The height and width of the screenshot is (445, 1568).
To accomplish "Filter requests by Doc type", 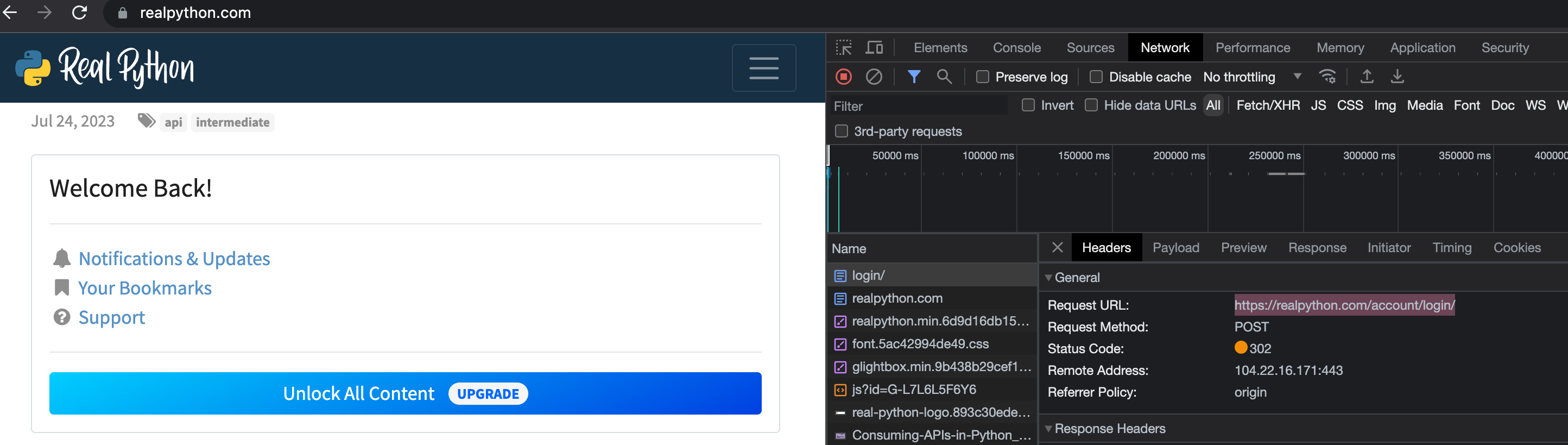I will [x=1502, y=105].
